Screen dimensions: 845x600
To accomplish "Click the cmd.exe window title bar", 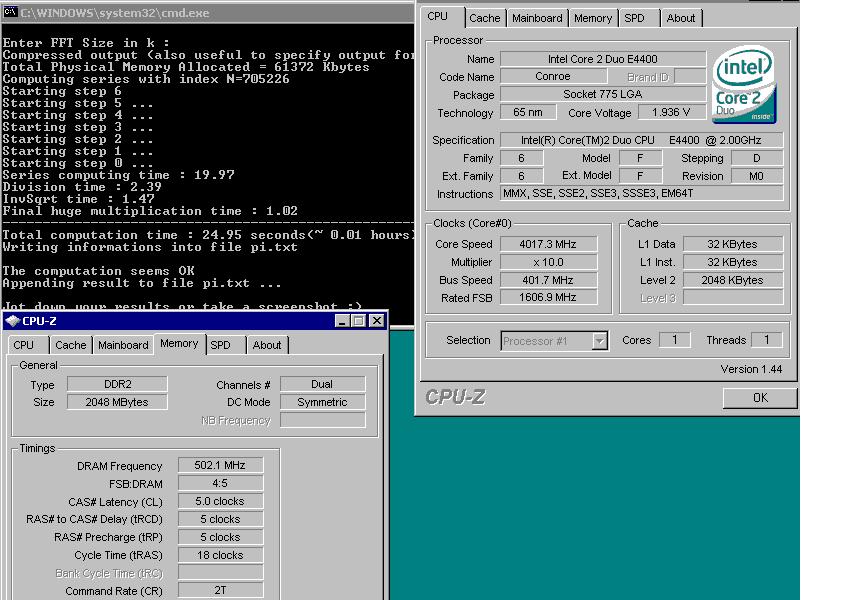I will point(207,12).
